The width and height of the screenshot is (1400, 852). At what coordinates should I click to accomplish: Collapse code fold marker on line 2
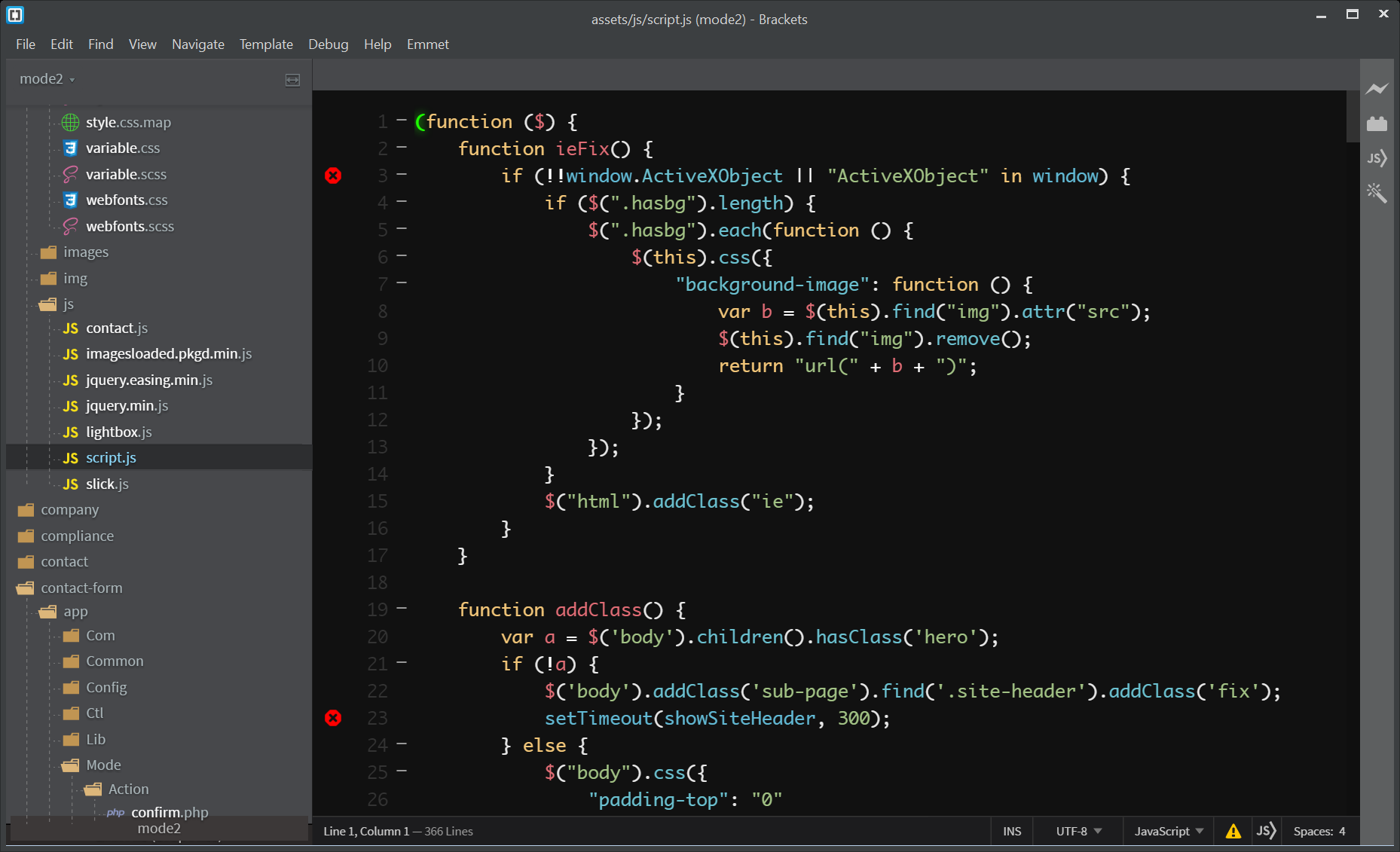pyautogui.click(x=402, y=147)
